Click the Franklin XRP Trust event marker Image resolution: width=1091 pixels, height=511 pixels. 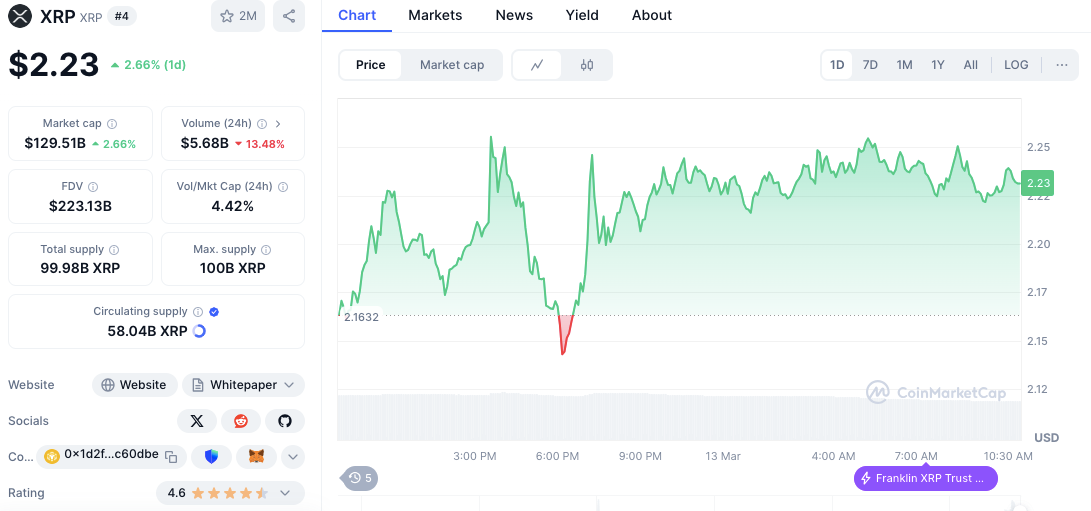pos(925,478)
